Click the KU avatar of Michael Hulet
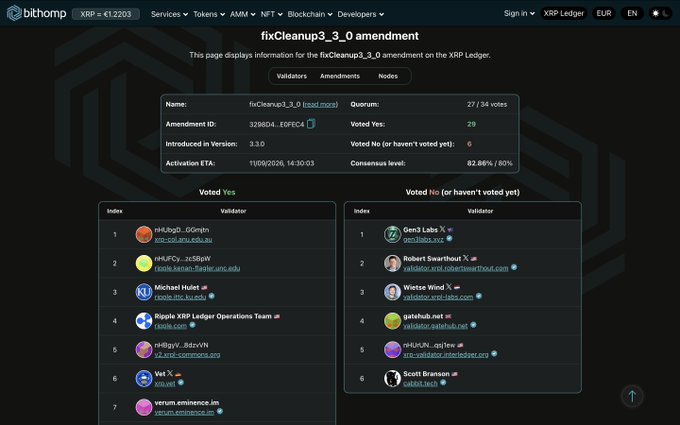The height and width of the screenshot is (425, 680). pyautogui.click(x=144, y=292)
